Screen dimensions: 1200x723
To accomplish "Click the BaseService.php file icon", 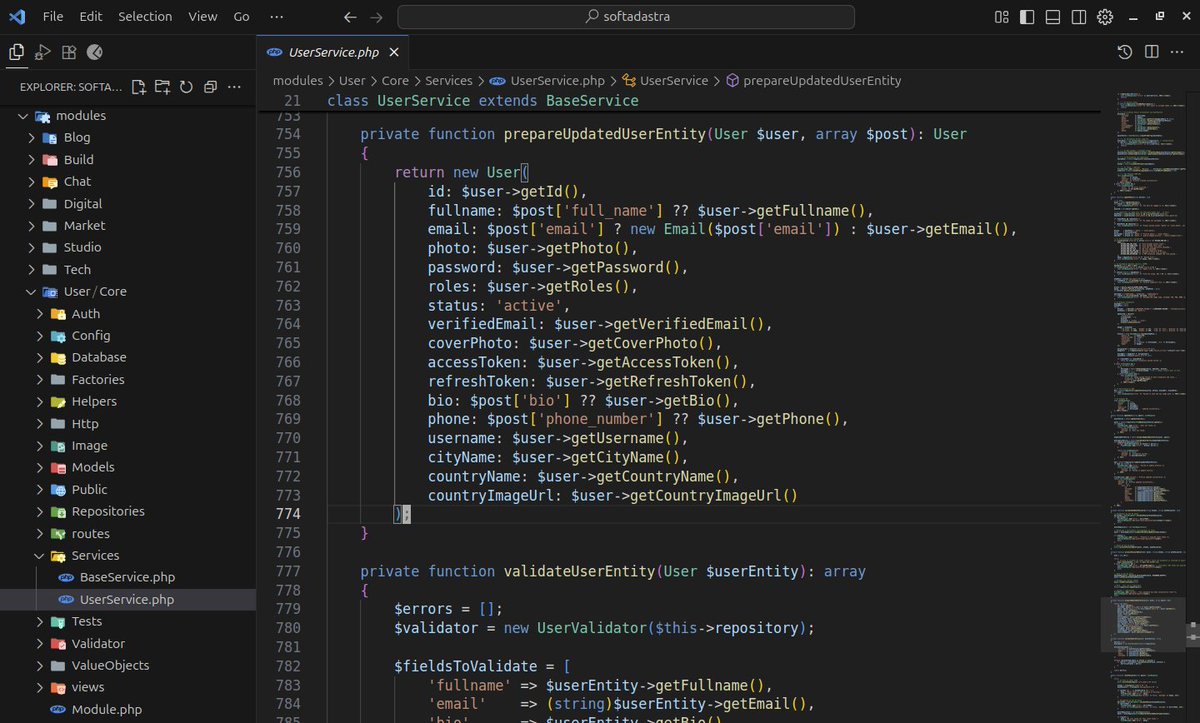I will pos(67,577).
